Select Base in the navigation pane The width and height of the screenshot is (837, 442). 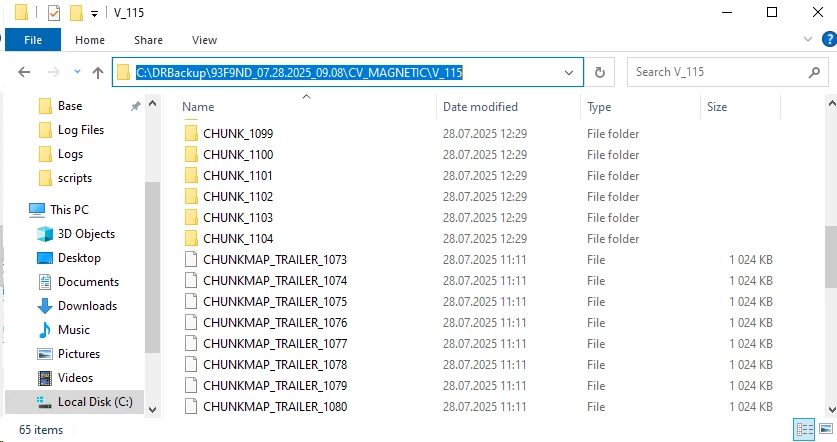[x=70, y=106]
